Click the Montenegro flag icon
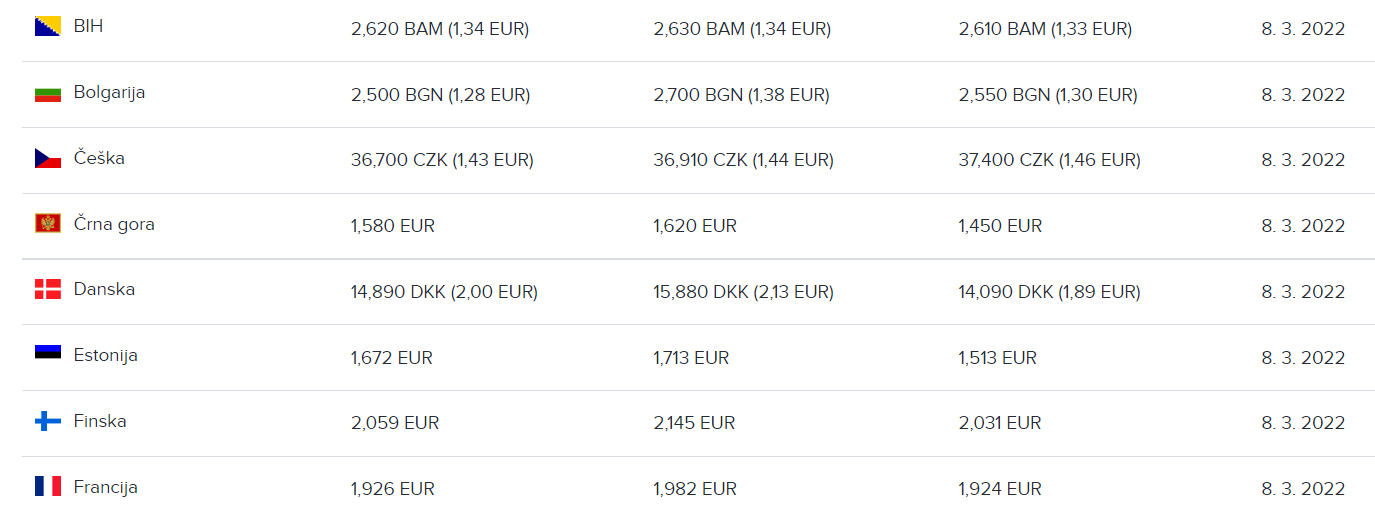 [x=48, y=224]
